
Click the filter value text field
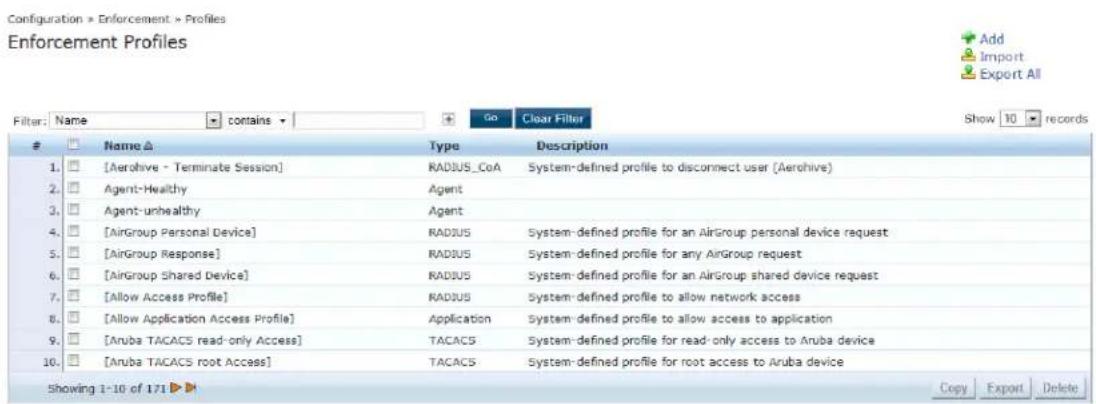(359, 120)
